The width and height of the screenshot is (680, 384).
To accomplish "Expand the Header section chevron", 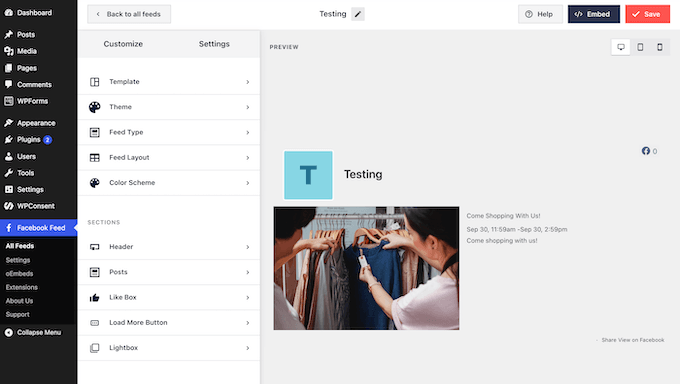I will point(248,247).
